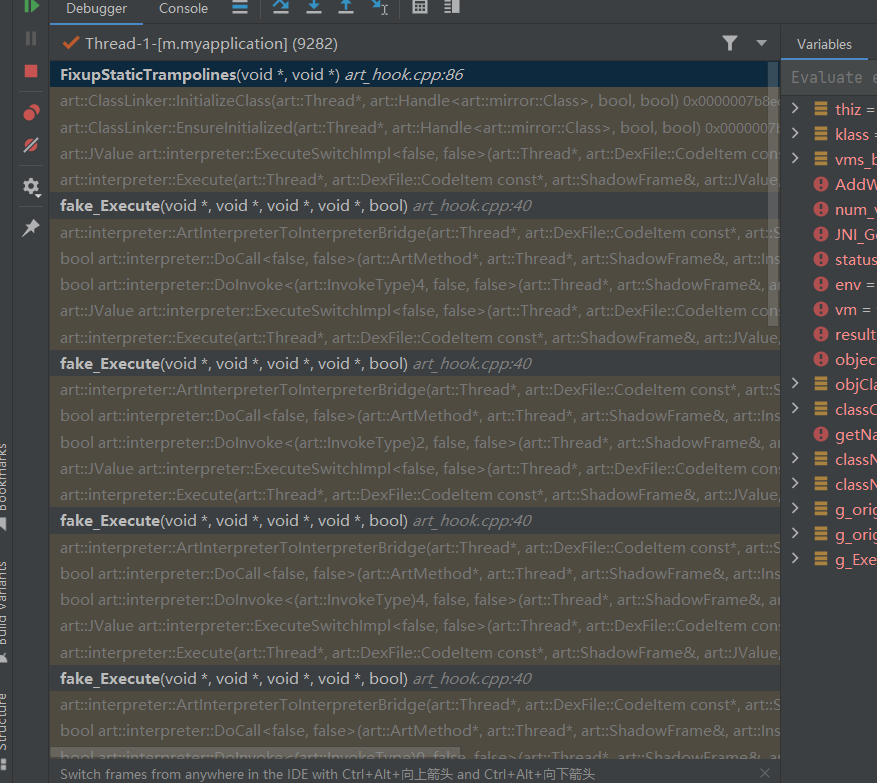The height and width of the screenshot is (783, 877).
Task: Click the frames filter funnel icon
Action: coord(730,43)
